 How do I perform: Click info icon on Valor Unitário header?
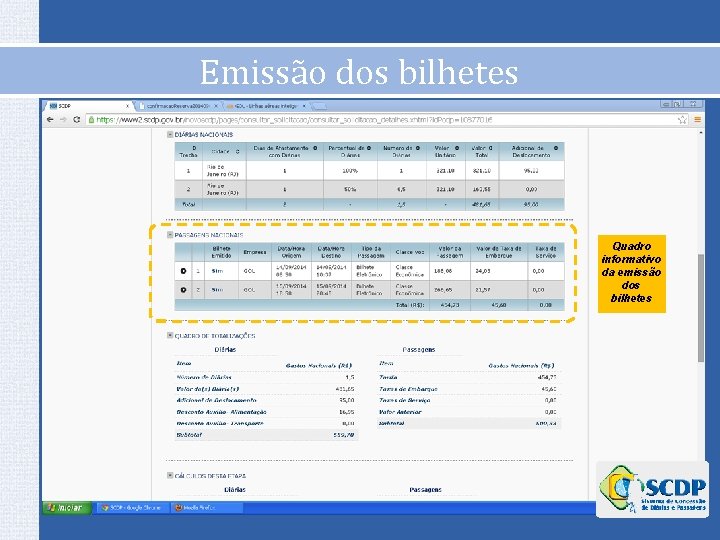tap(457, 148)
